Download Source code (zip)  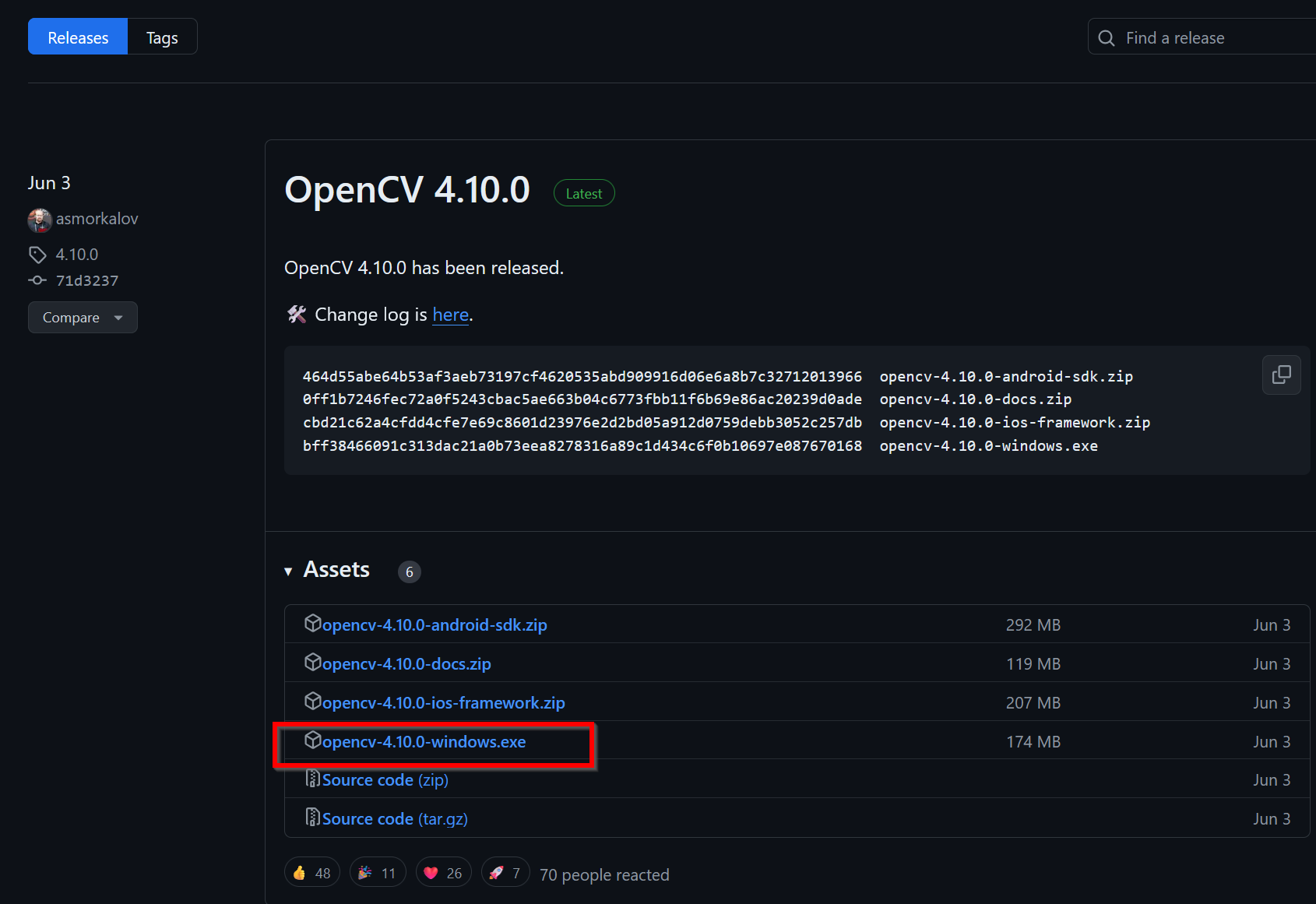point(385,779)
